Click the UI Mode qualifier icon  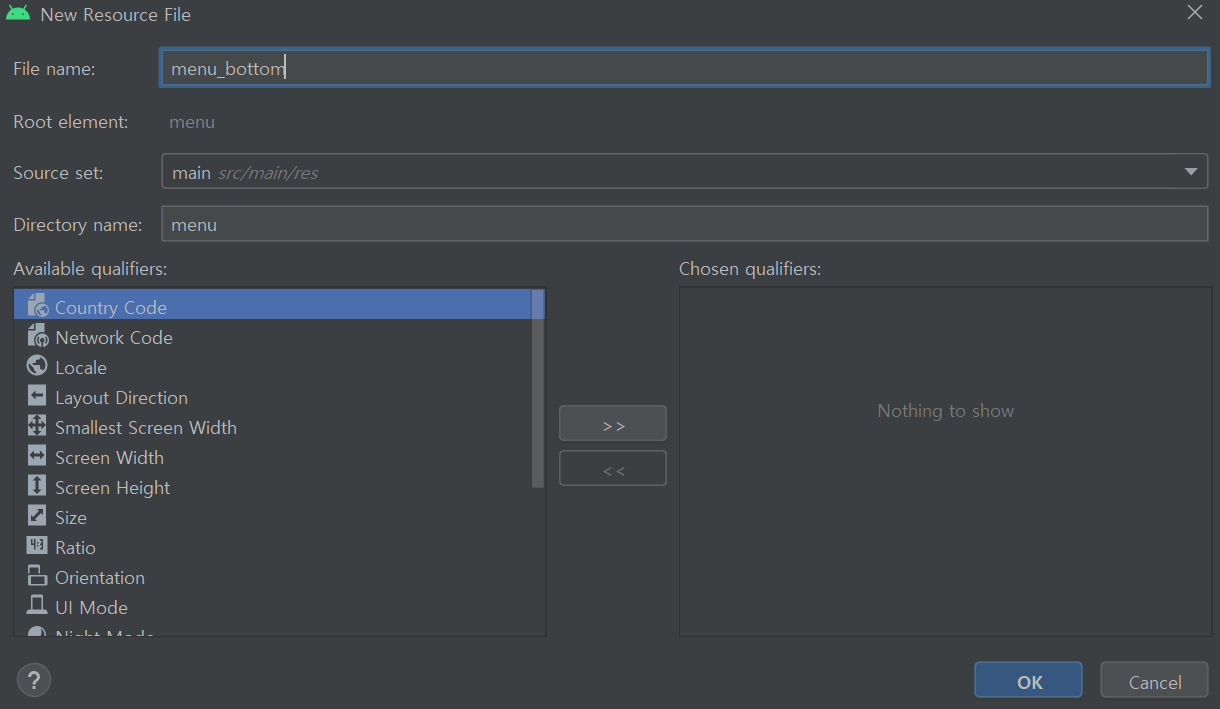37,606
